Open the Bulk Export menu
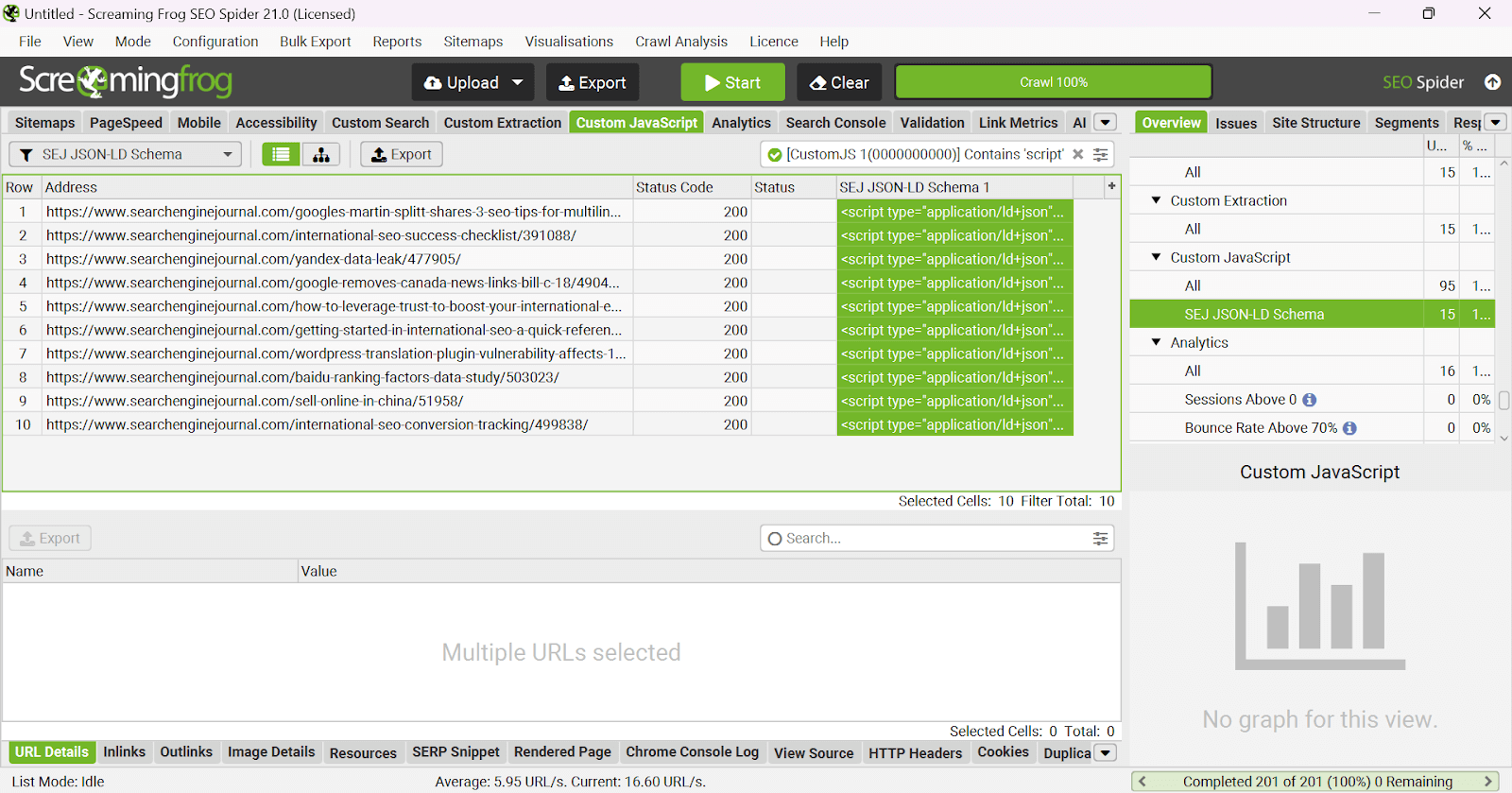This screenshot has width=1512, height=793. (x=315, y=42)
